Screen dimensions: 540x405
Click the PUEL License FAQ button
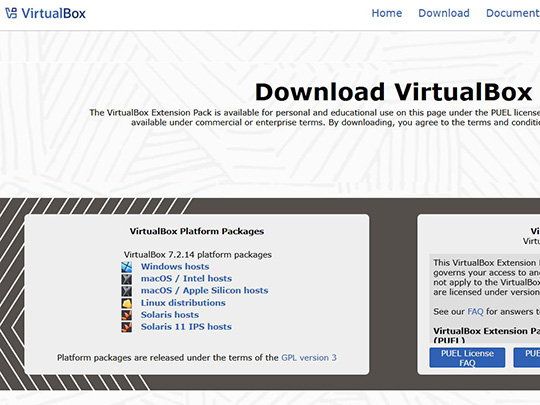point(467,358)
